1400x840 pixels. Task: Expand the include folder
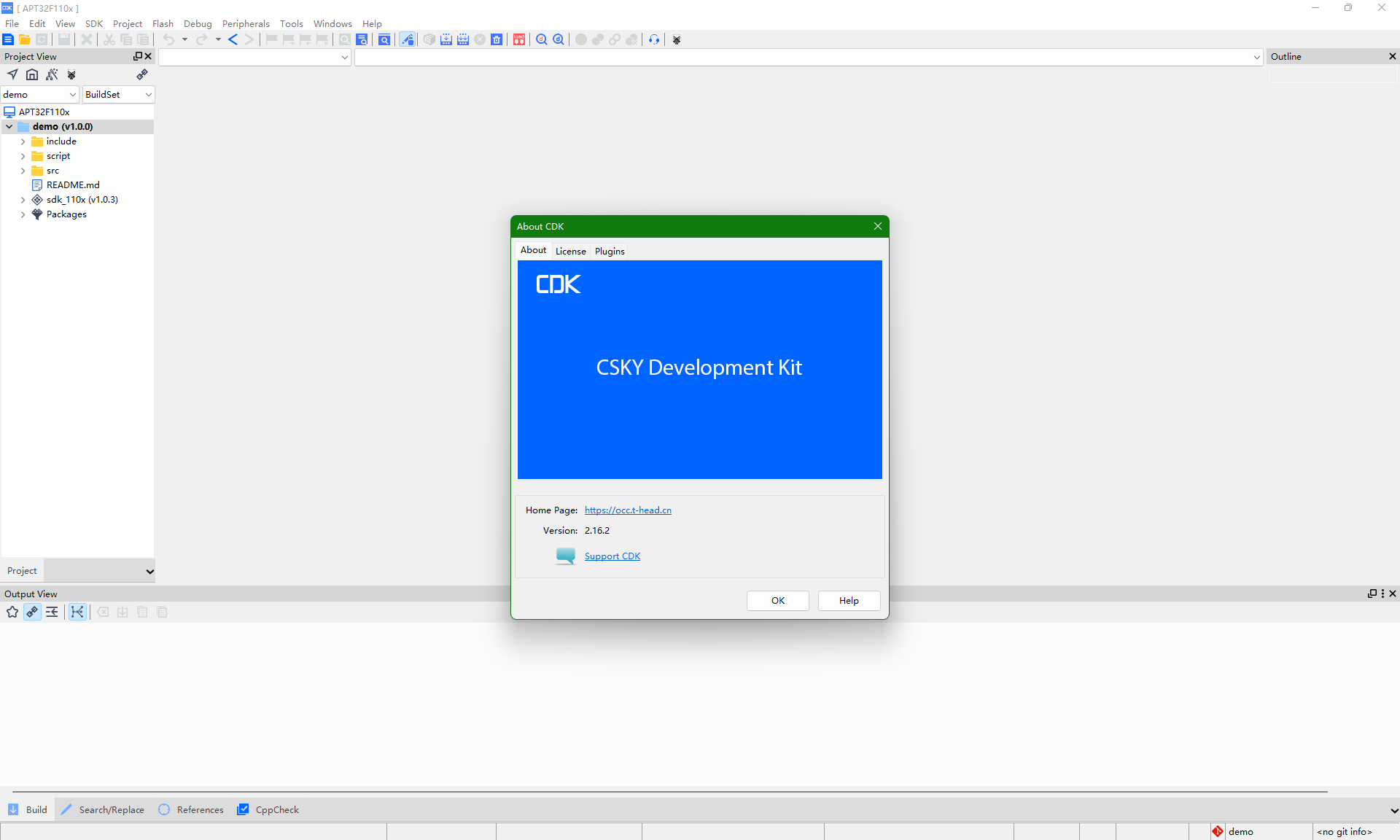pyautogui.click(x=23, y=141)
